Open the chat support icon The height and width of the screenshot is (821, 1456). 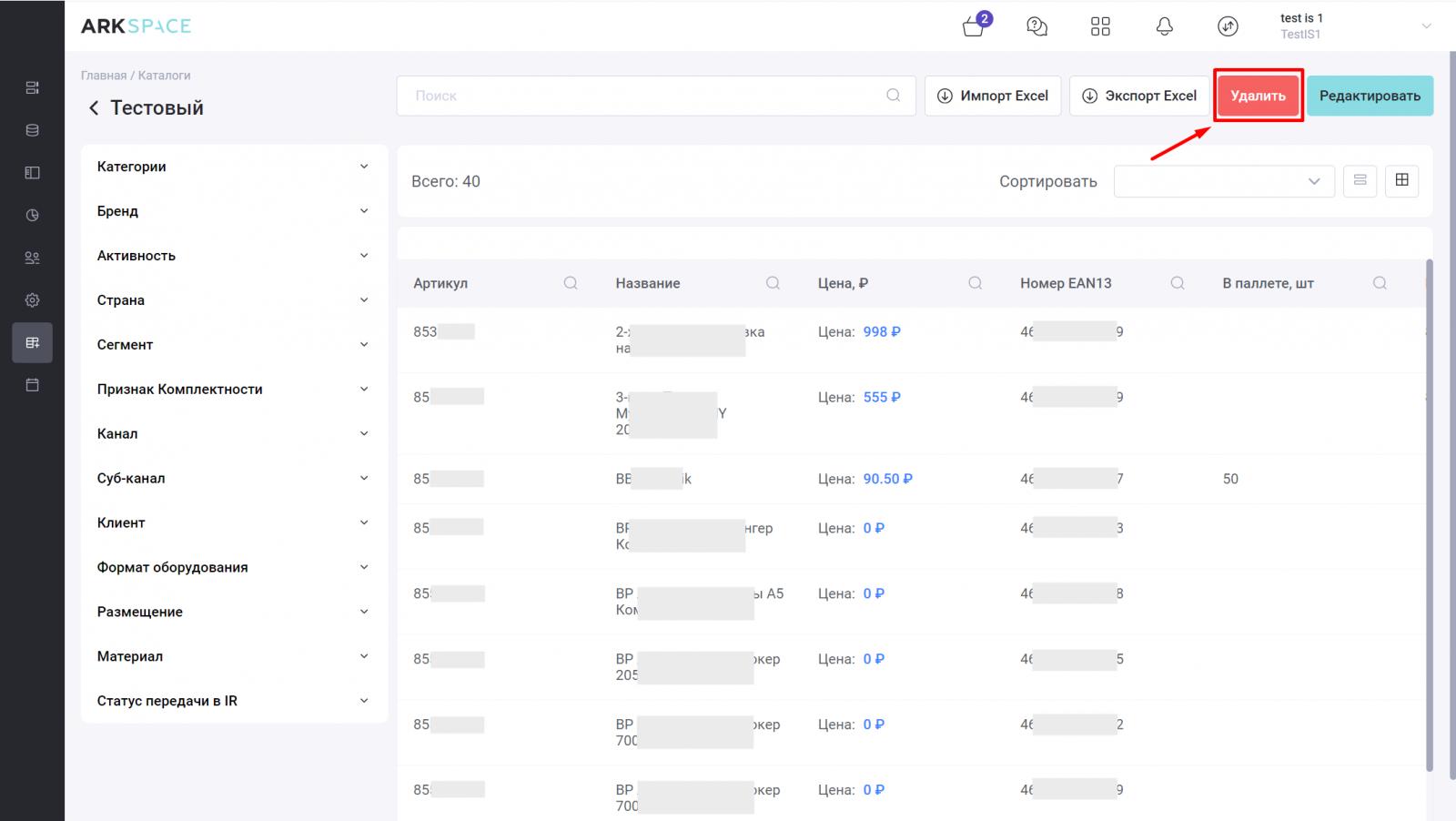[1036, 26]
